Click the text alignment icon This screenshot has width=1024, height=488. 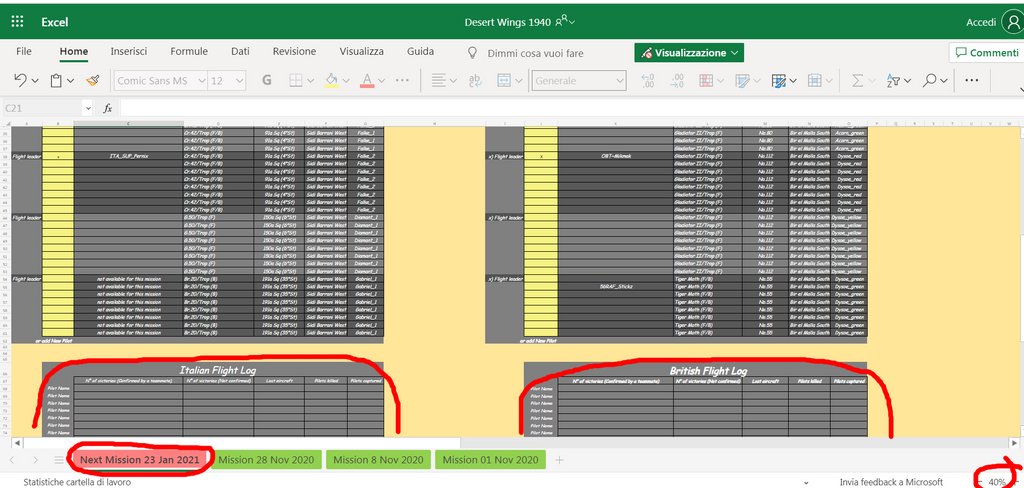[x=438, y=80]
